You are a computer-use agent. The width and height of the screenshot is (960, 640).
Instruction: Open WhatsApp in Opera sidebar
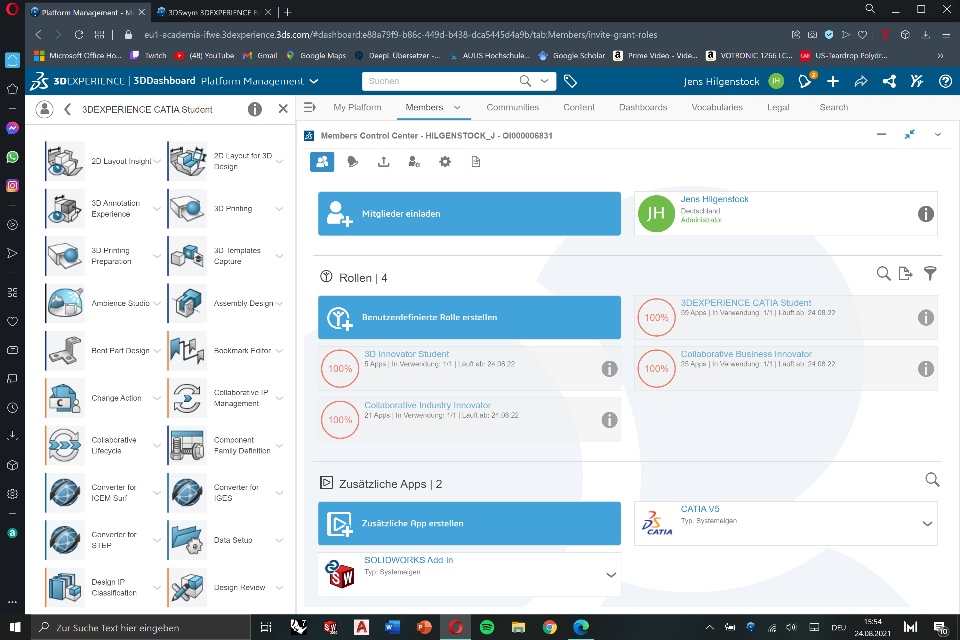(12, 157)
